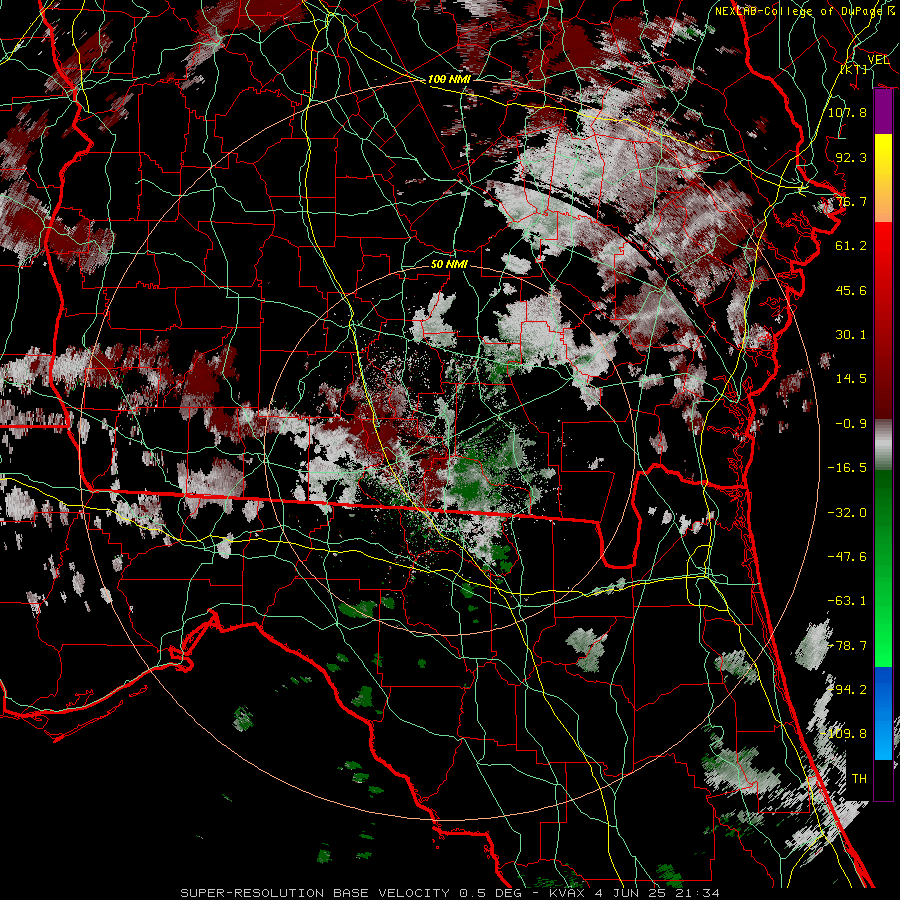Image resolution: width=900 pixels, height=900 pixels.
Task: Click the 76.7 velocity scale value
Action: 851,201
